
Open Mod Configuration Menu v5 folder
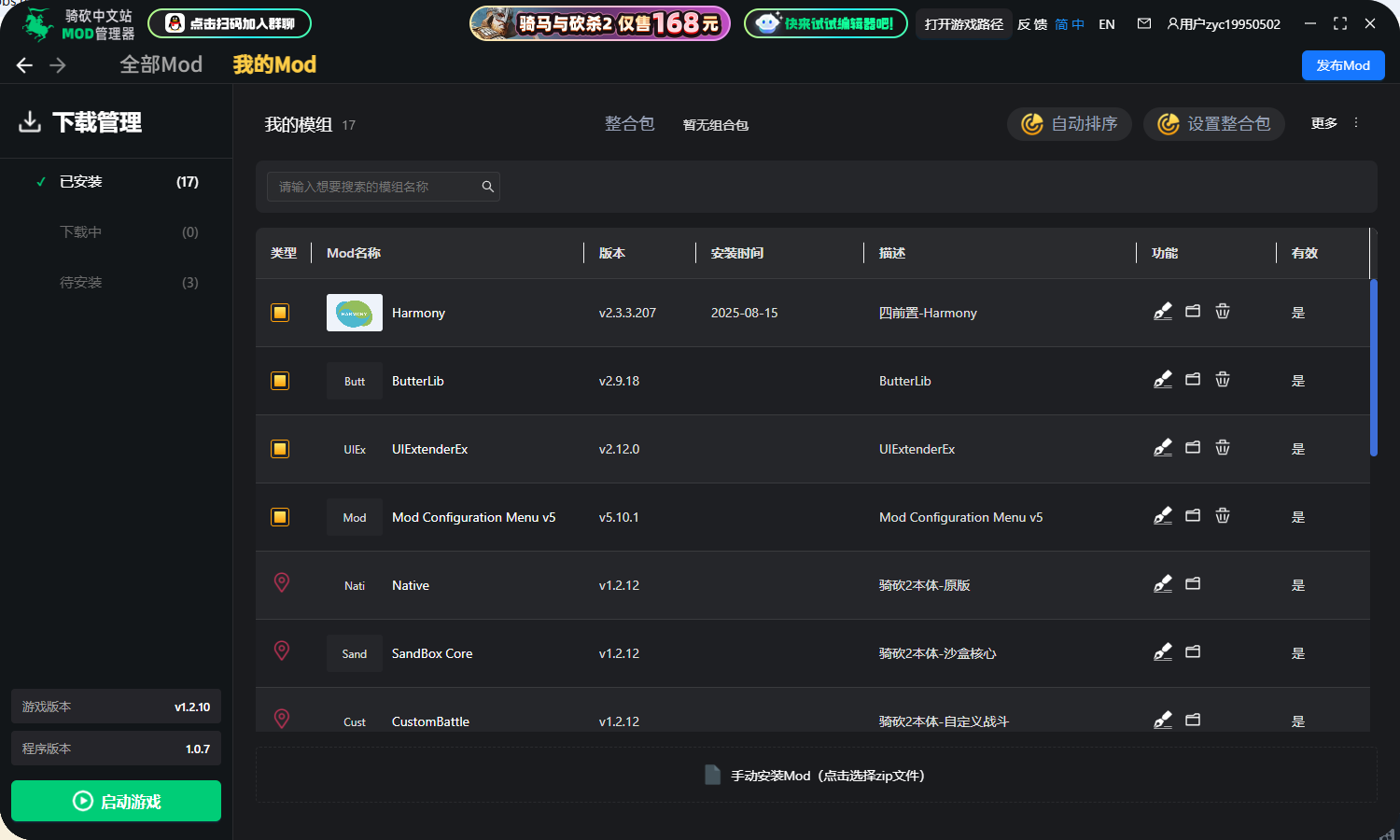click(1193, 515)
